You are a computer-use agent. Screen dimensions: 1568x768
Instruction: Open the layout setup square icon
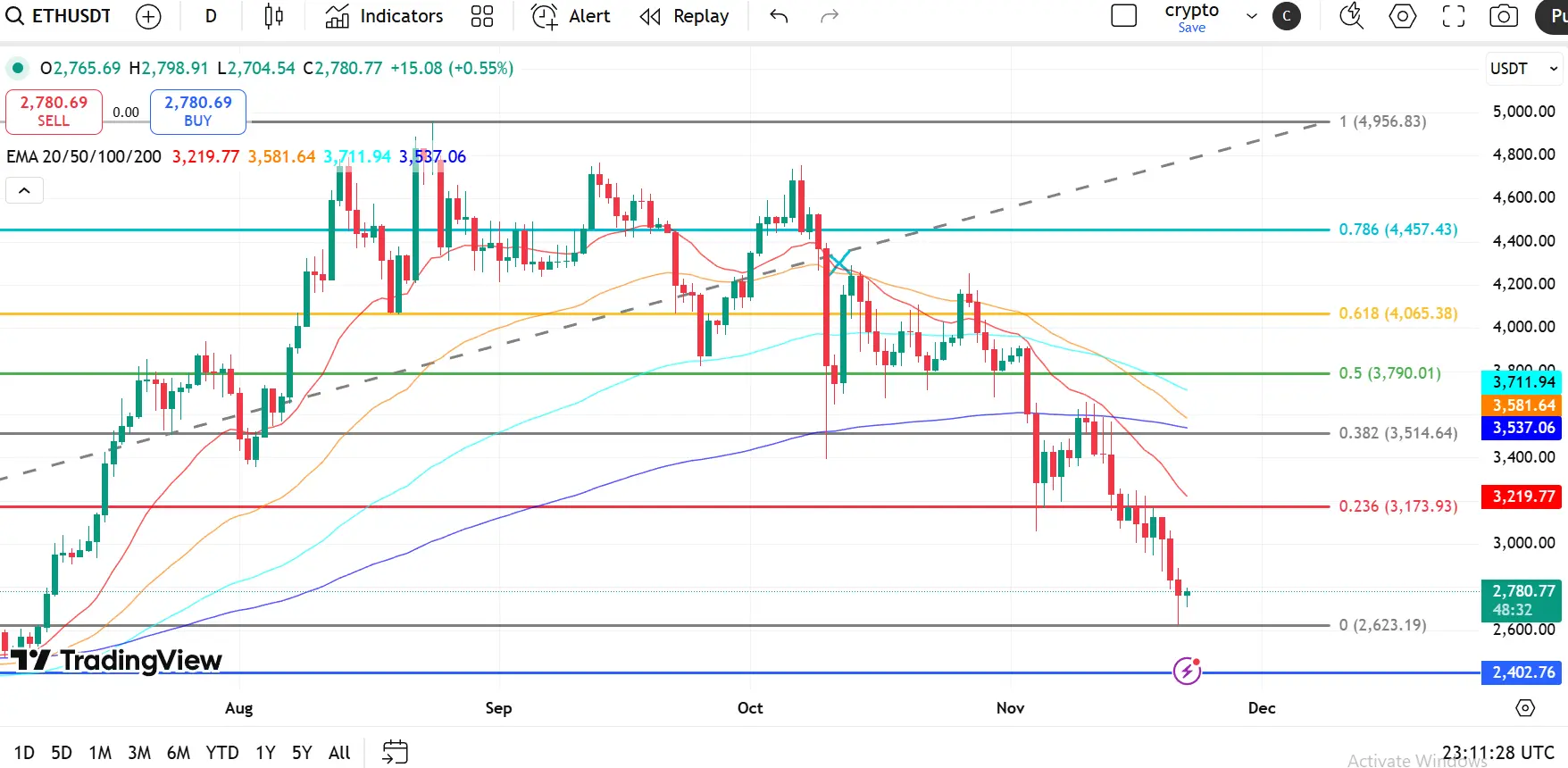(x=1123, y=16)
